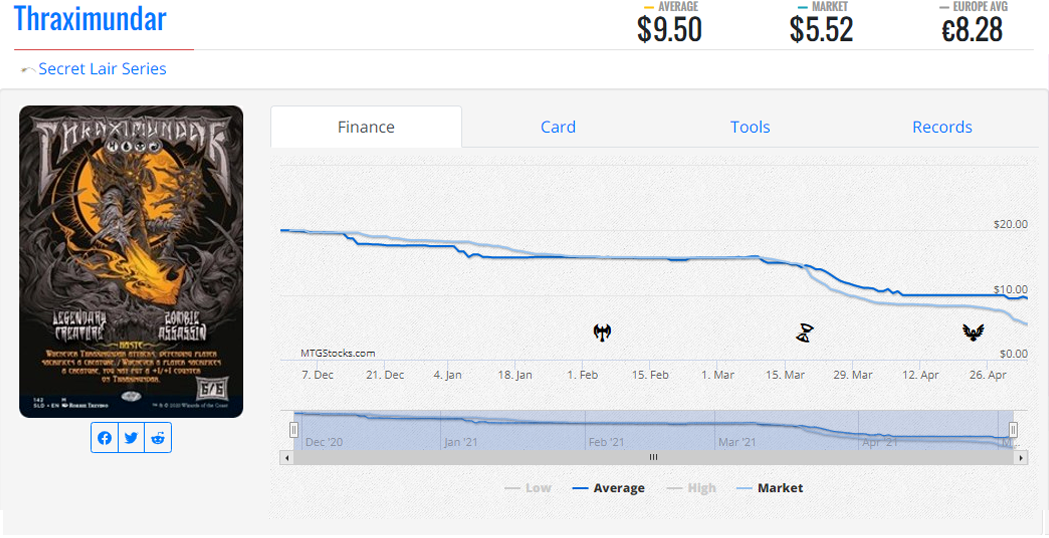Screen dimensions: 1049x538
Task: Switch to the Card tab
Action: tap(558, 127)
